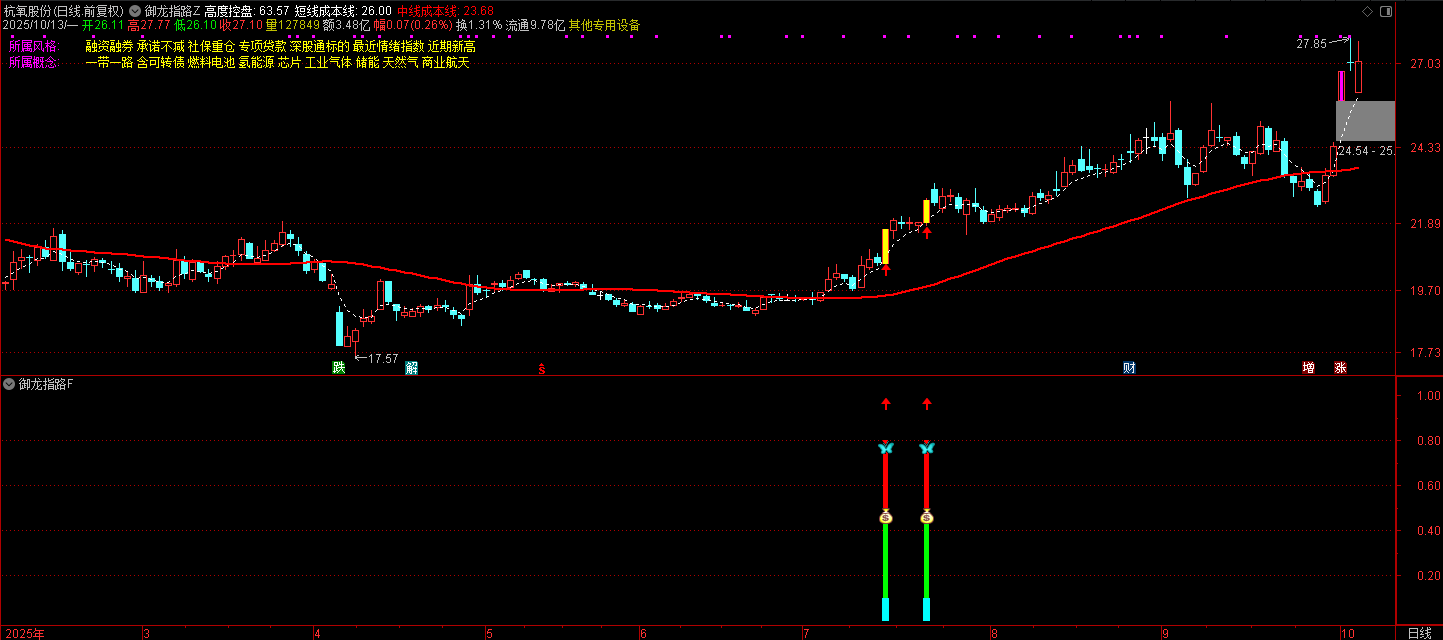This screenshot has width=1443, height=640.
Task: Click the first cyan butterfly signal icon
Action: pyautogui.click(x=885, y=448)
